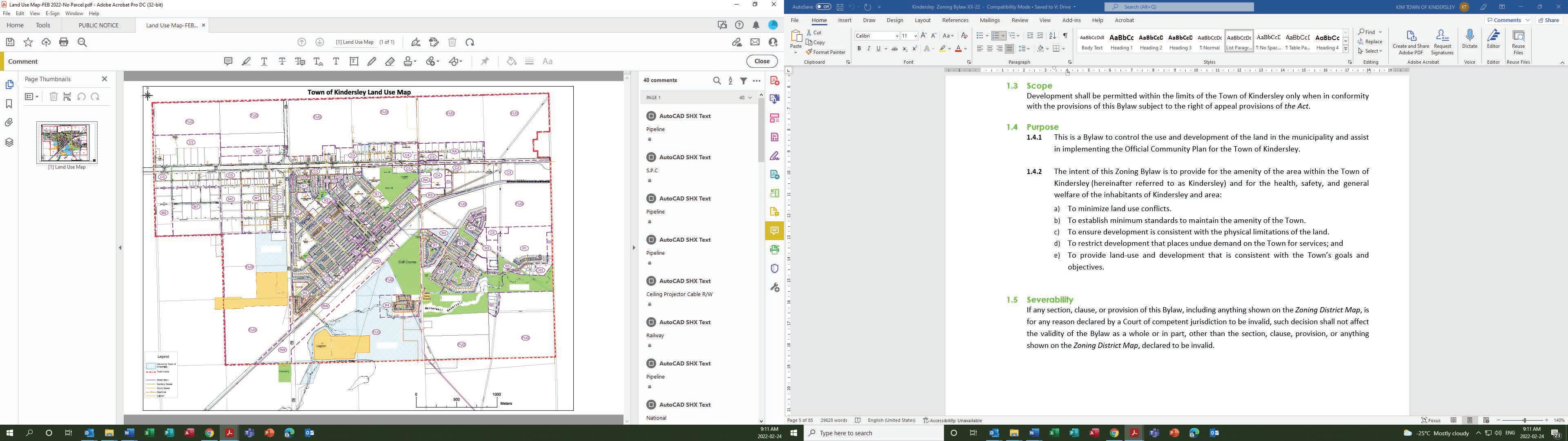1568x441 pixels.
Task: Open the References tab in Word
Action: coord(955,20)
